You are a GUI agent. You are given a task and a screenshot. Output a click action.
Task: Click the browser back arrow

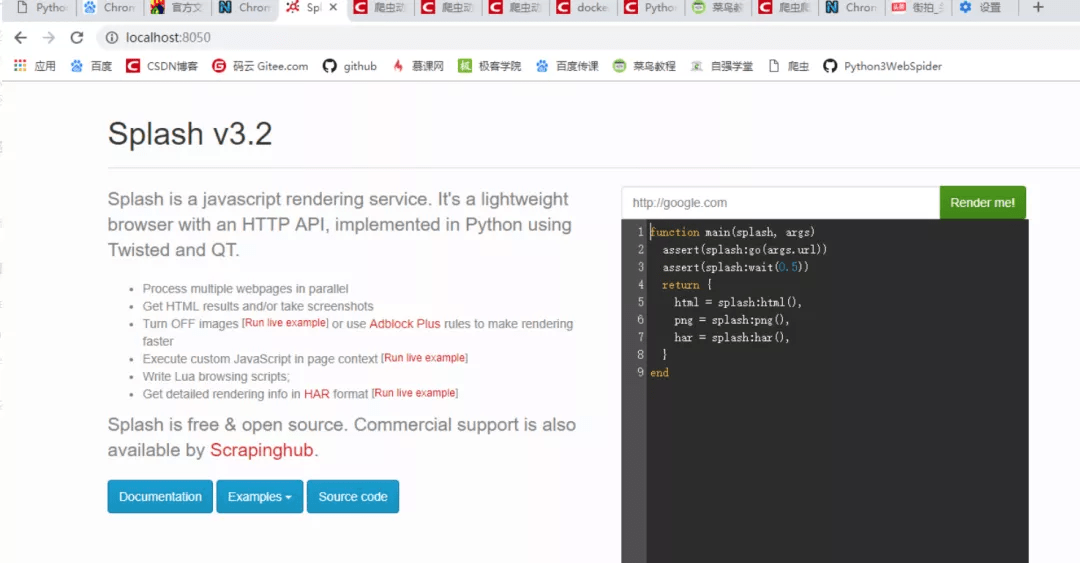[x=20, y=37]
